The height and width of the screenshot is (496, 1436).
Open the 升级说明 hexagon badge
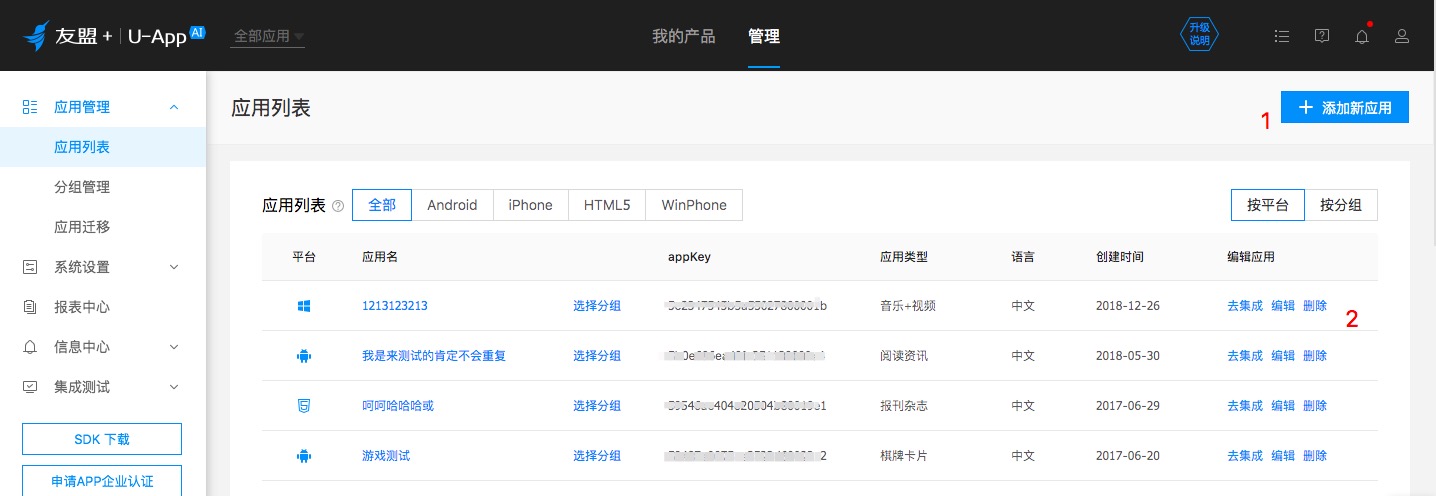click(1199, 36)
